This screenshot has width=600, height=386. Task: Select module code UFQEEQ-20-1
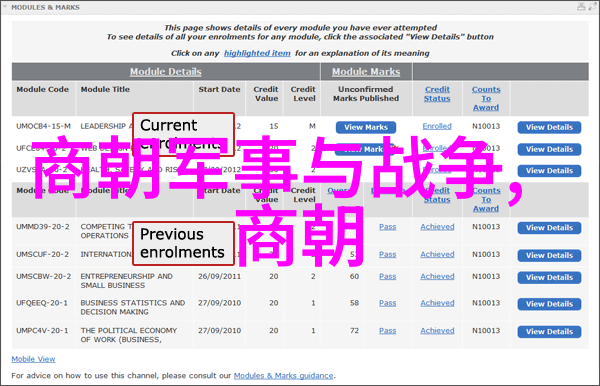(x=42, y=303)
